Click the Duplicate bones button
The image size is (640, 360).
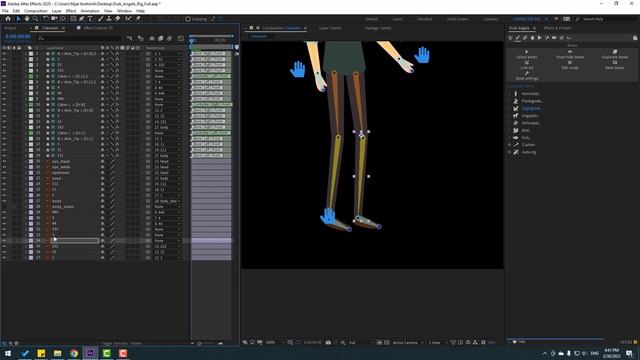[615, 55]
